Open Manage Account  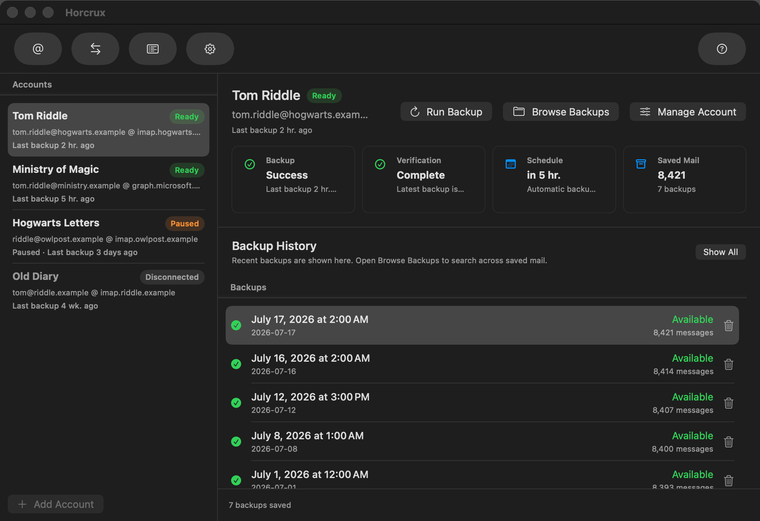tap(687, 112)
